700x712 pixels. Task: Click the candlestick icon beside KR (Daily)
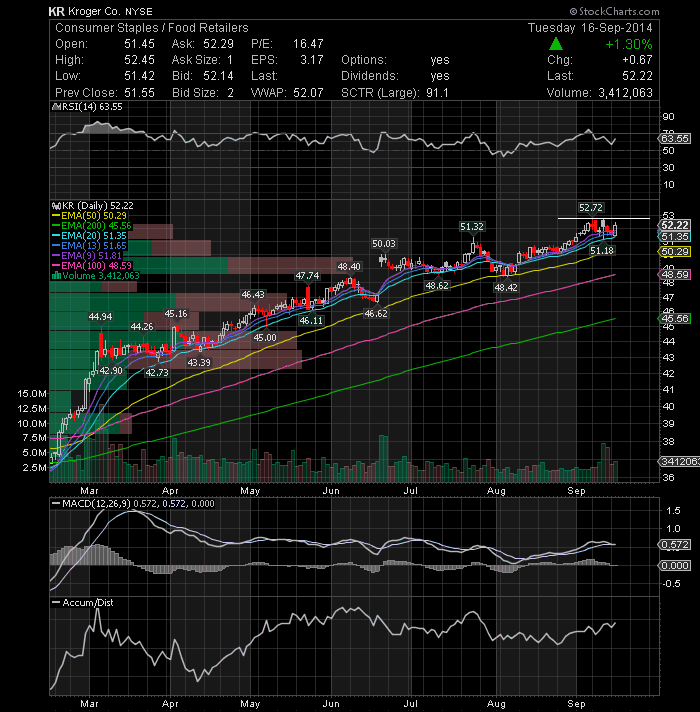pyautogui.click(x=56, y=206)
